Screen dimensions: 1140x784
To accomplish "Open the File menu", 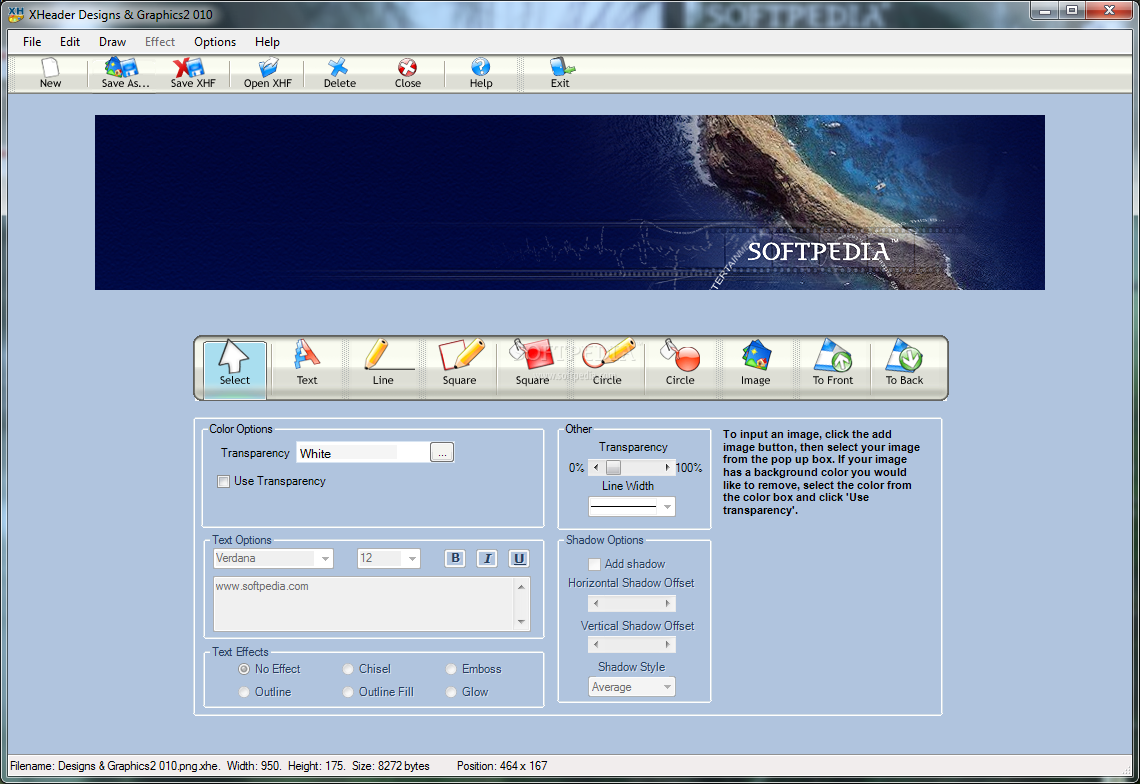I will (x=32, y=41).
